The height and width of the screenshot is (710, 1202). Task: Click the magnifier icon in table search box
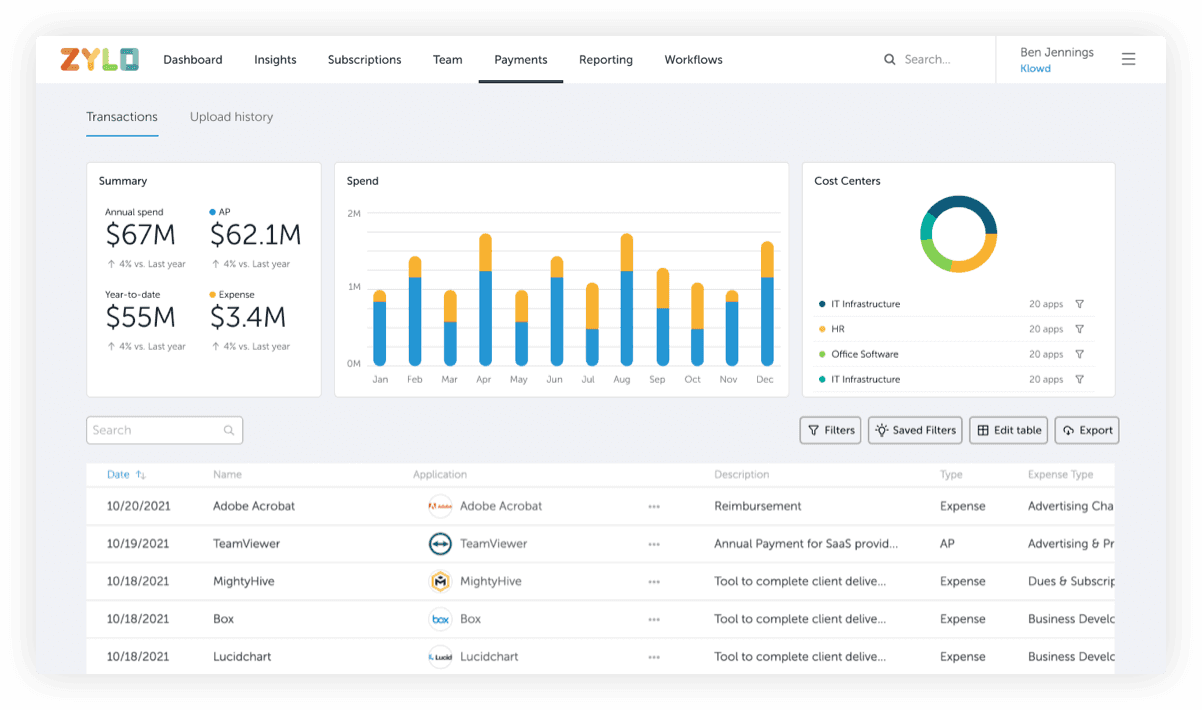229,430
